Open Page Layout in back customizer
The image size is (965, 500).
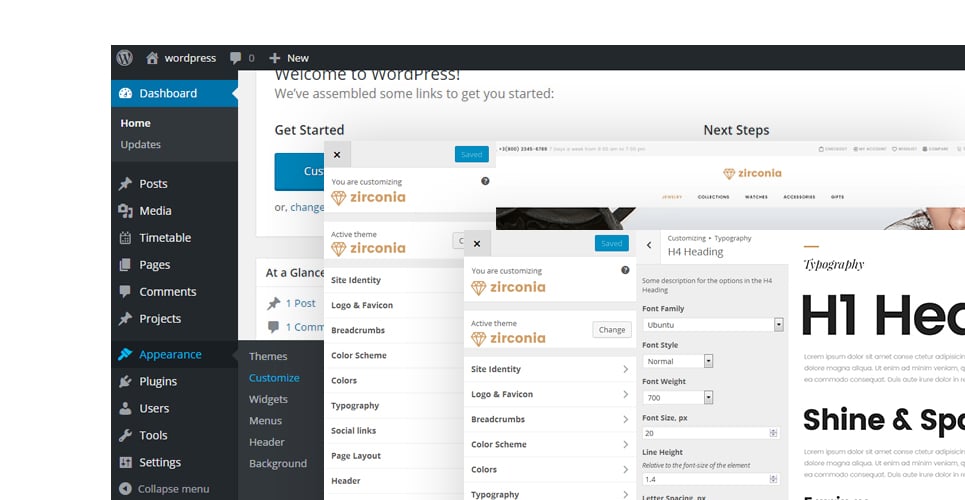pos(394,456)
